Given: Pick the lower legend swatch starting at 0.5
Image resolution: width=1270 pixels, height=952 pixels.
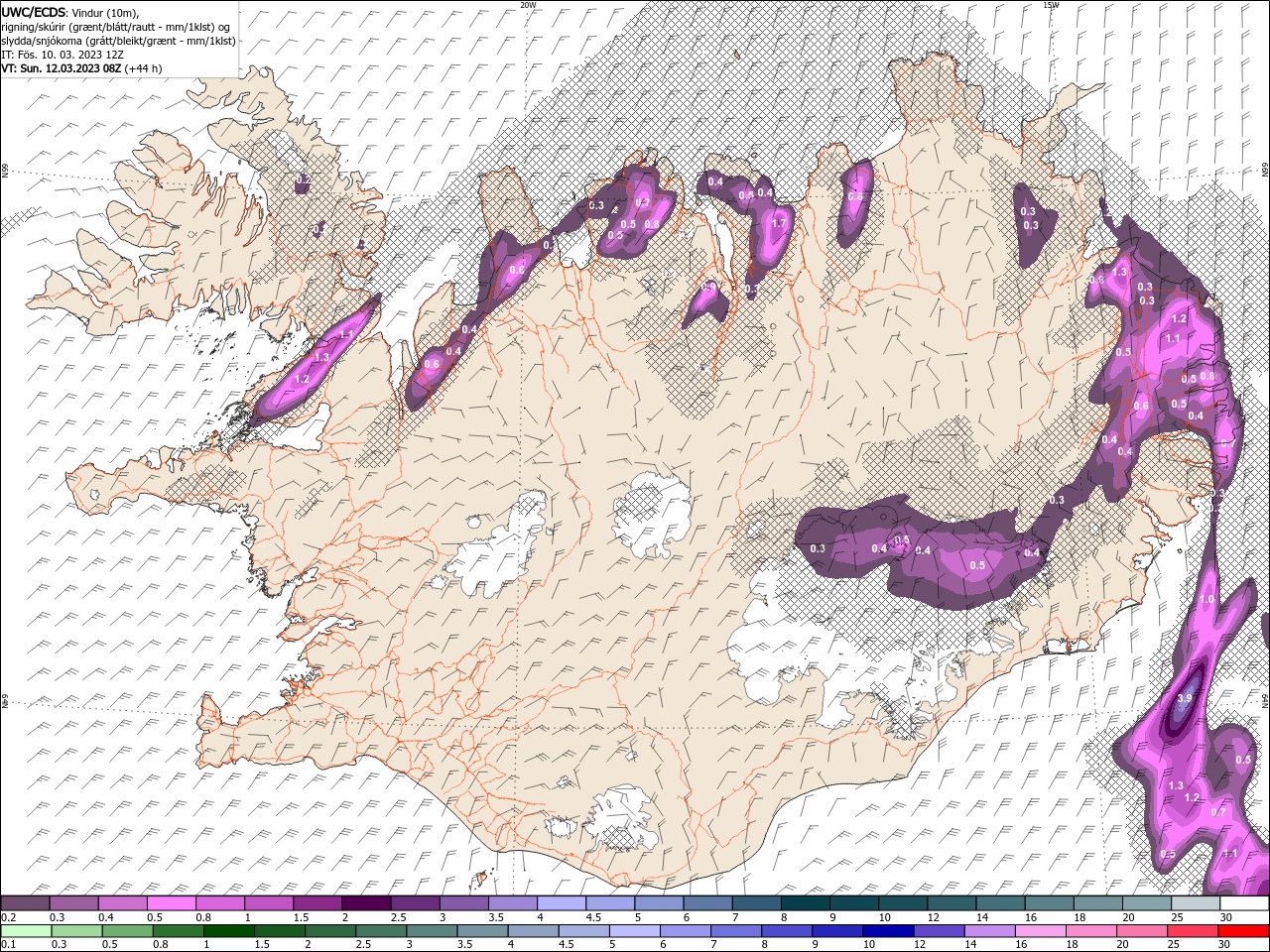Looking at the screenshot, I should (x=127, y=931).
